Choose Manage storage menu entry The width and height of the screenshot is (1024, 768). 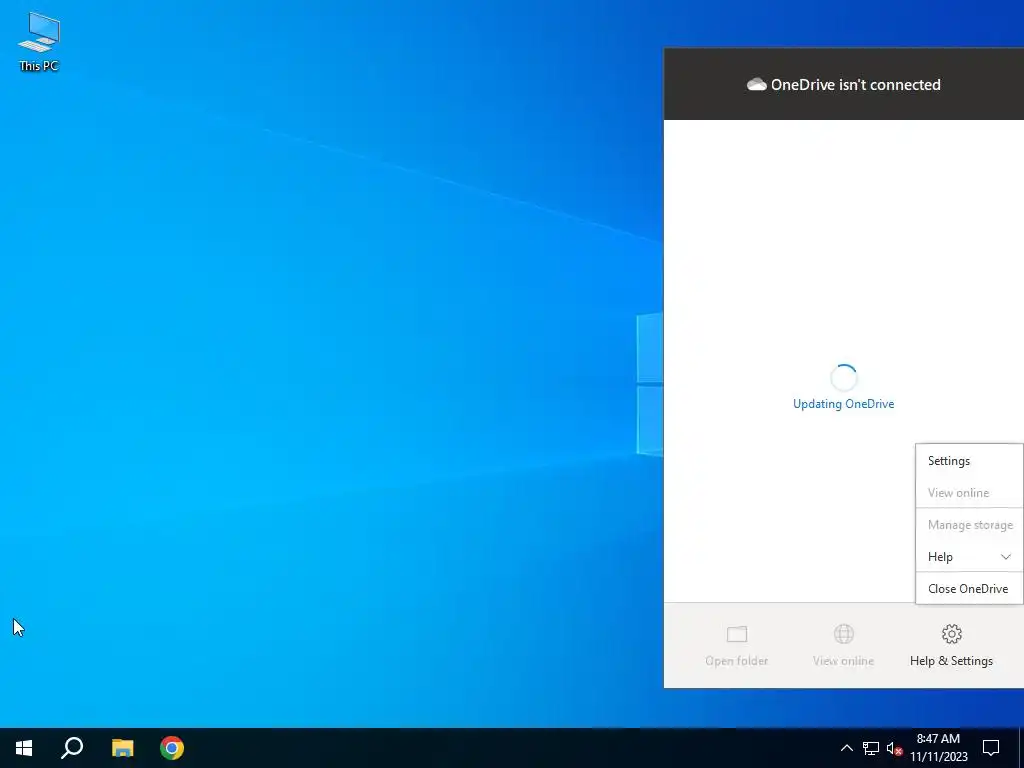[x=969, y=524]
